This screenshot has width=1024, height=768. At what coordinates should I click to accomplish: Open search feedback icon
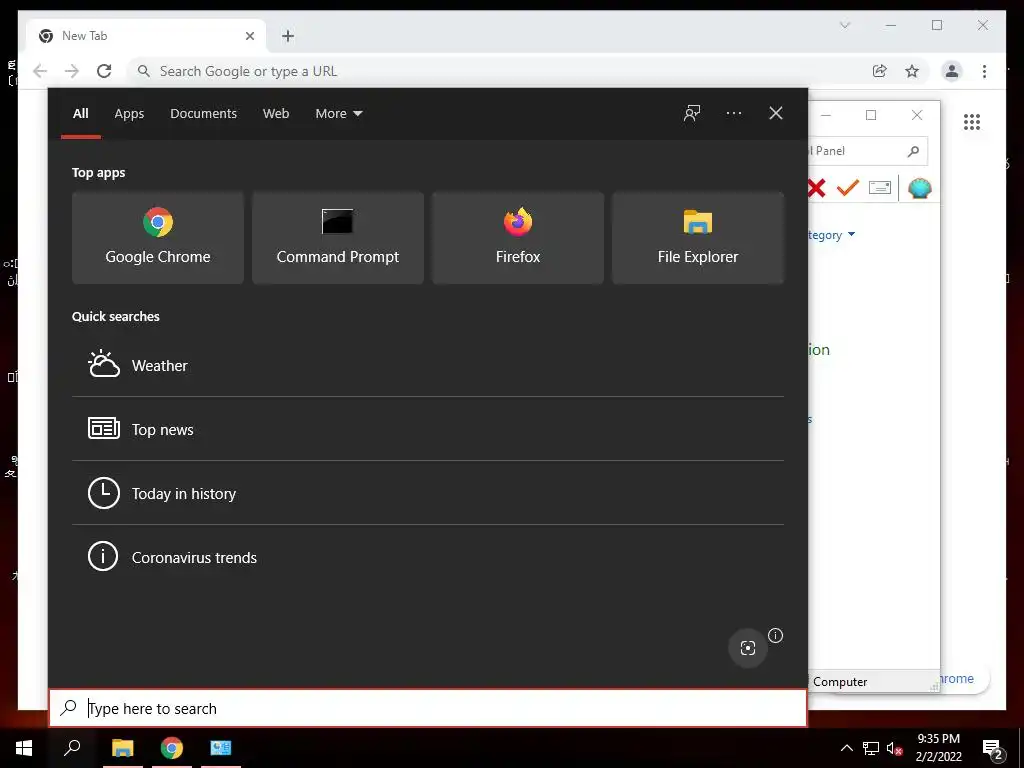coord(692,113)
